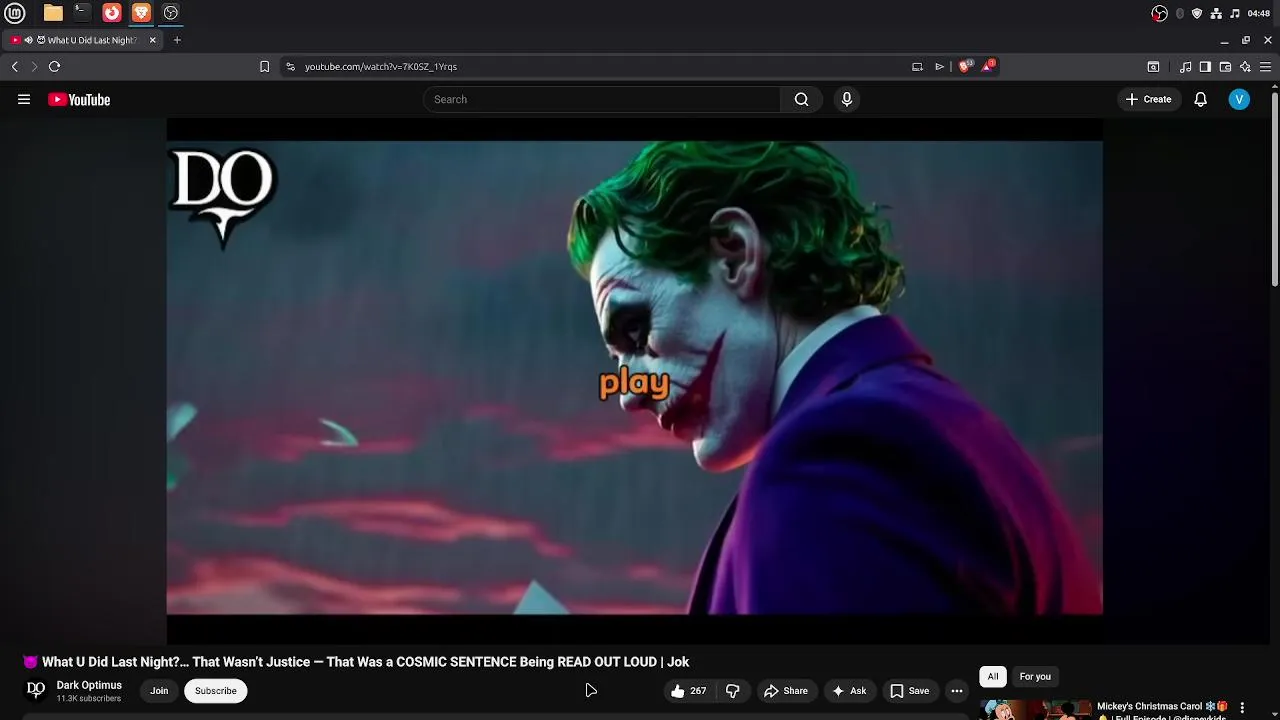Mute the tab via speaker icon
Viewport: 1280px width, 720px height.
pos(28,40)
